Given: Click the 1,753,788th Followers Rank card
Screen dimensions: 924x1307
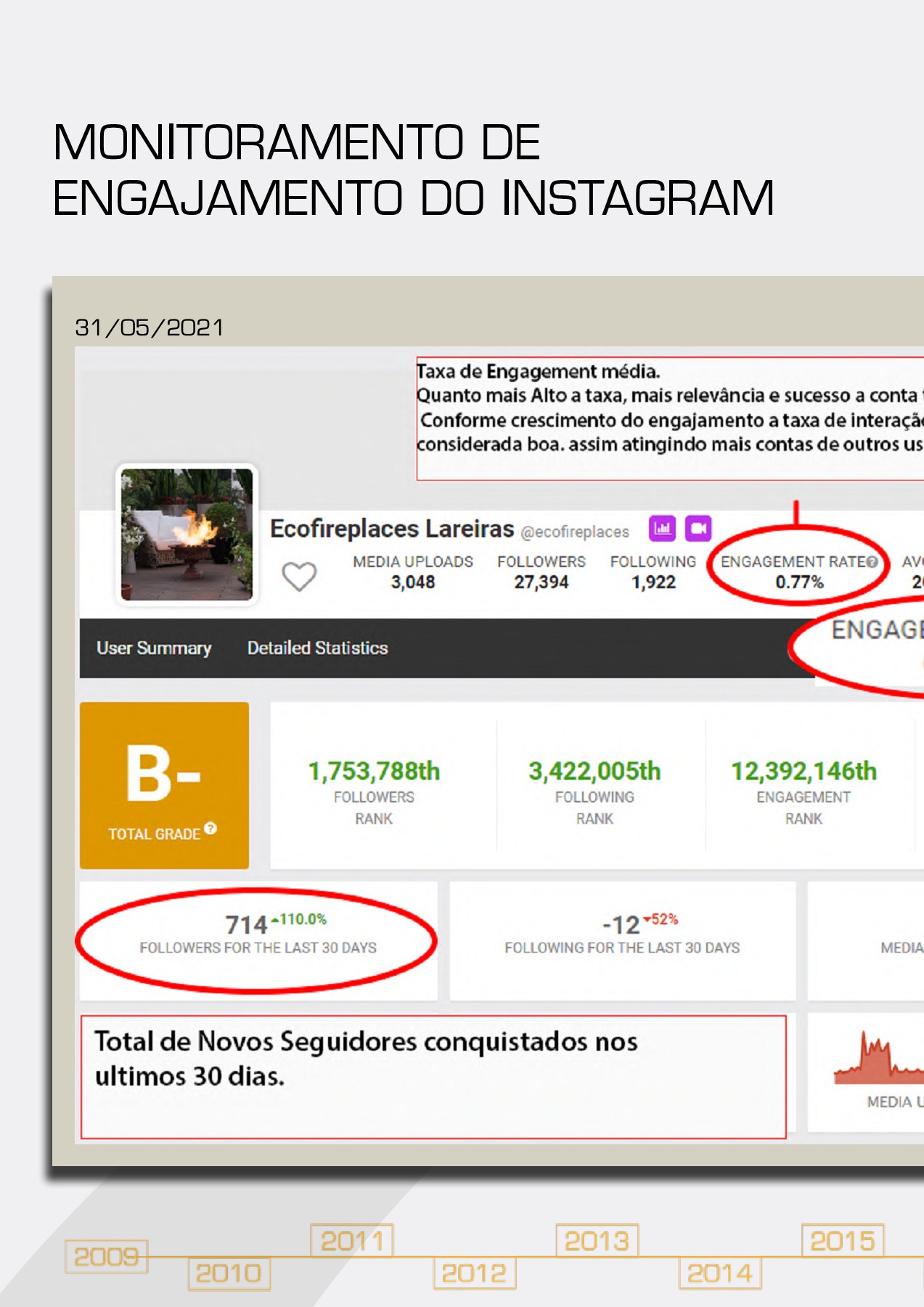Looking at the screenshot, I should [374, 786].
